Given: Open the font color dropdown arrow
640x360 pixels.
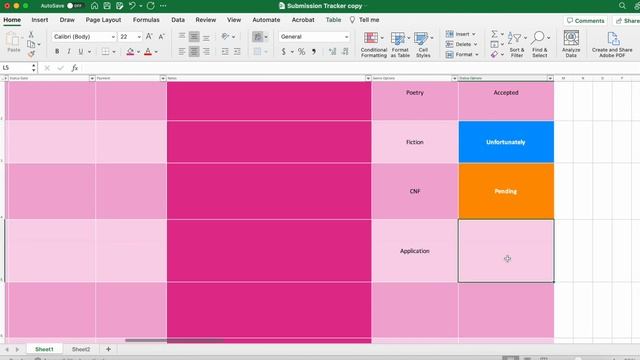Looking at the screenshot, I should 156,52.
